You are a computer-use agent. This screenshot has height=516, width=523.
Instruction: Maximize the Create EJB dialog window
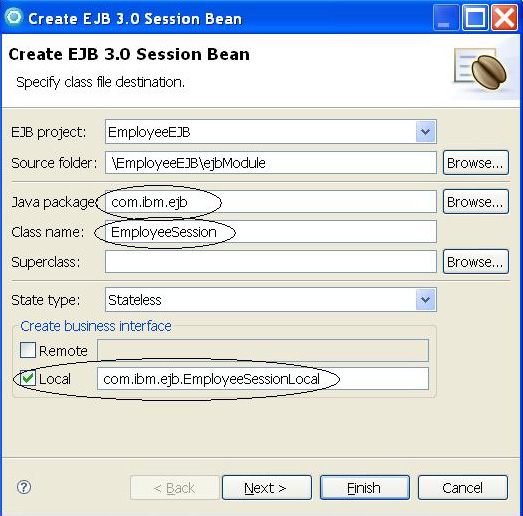[x=475, y=18]
